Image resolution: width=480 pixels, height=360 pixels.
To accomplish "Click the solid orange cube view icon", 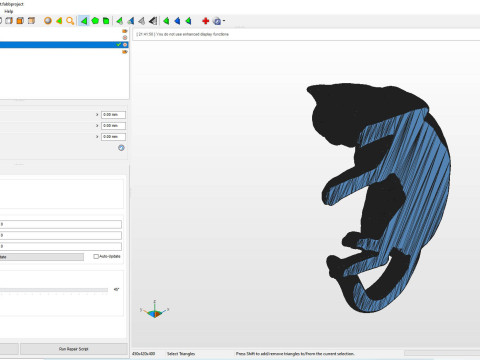I will (20, 21).
